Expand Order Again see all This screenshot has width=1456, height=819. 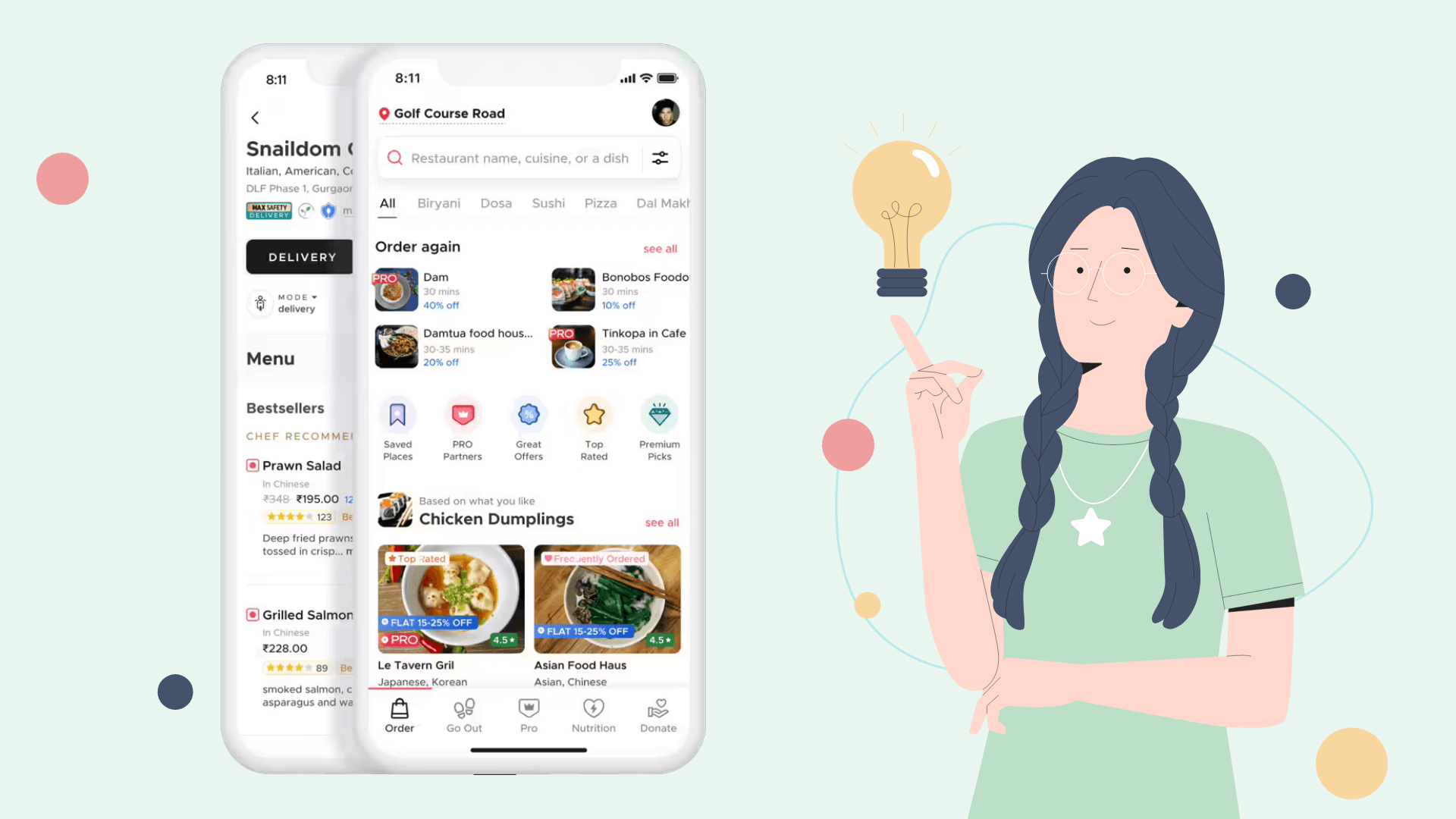(660, 248)
